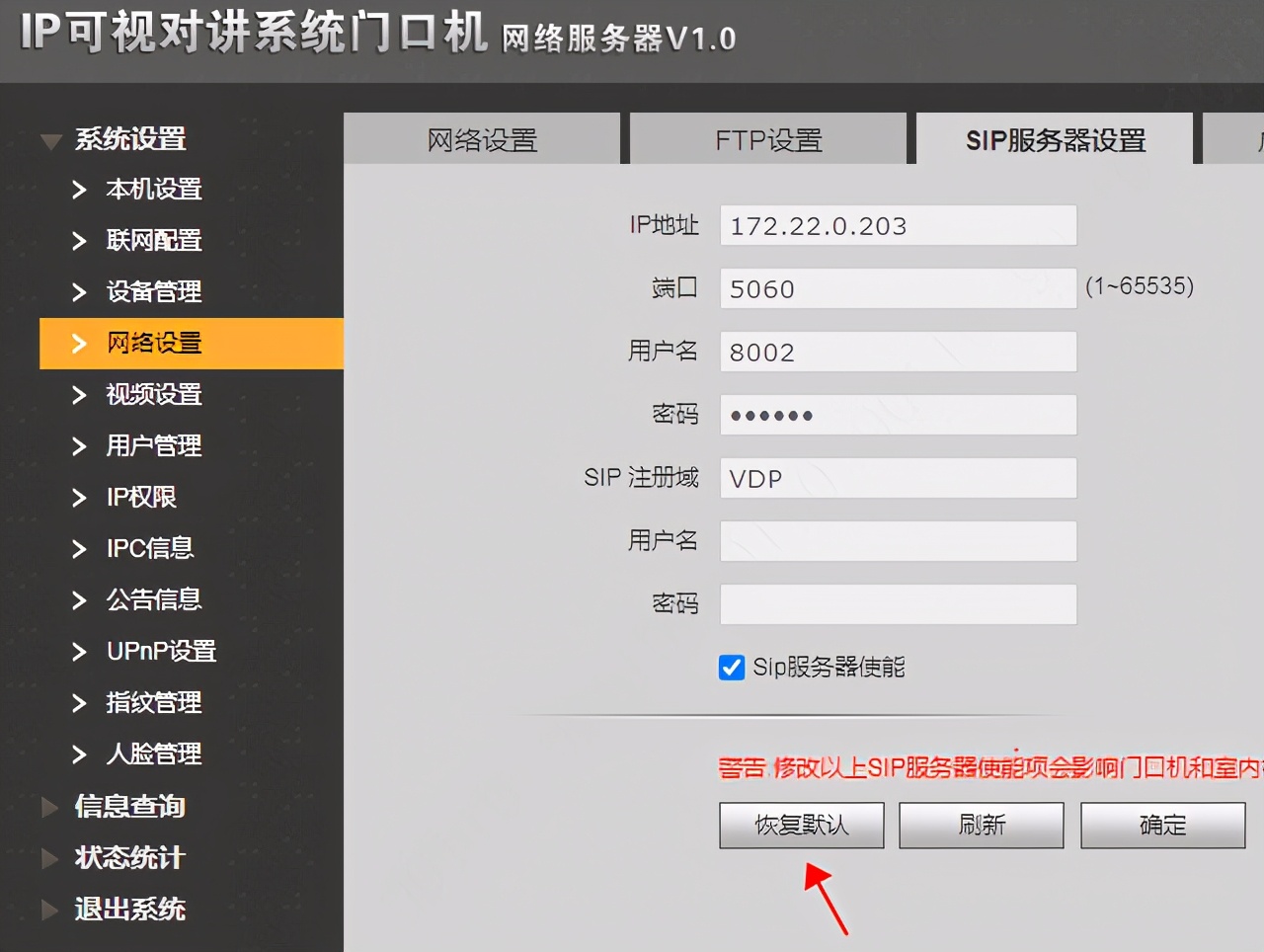Image resolution: width=1264 pixels, height=952 pixels.
Task: Collapse the 系统设置 section triangle
Action: (x=50, y=141)
